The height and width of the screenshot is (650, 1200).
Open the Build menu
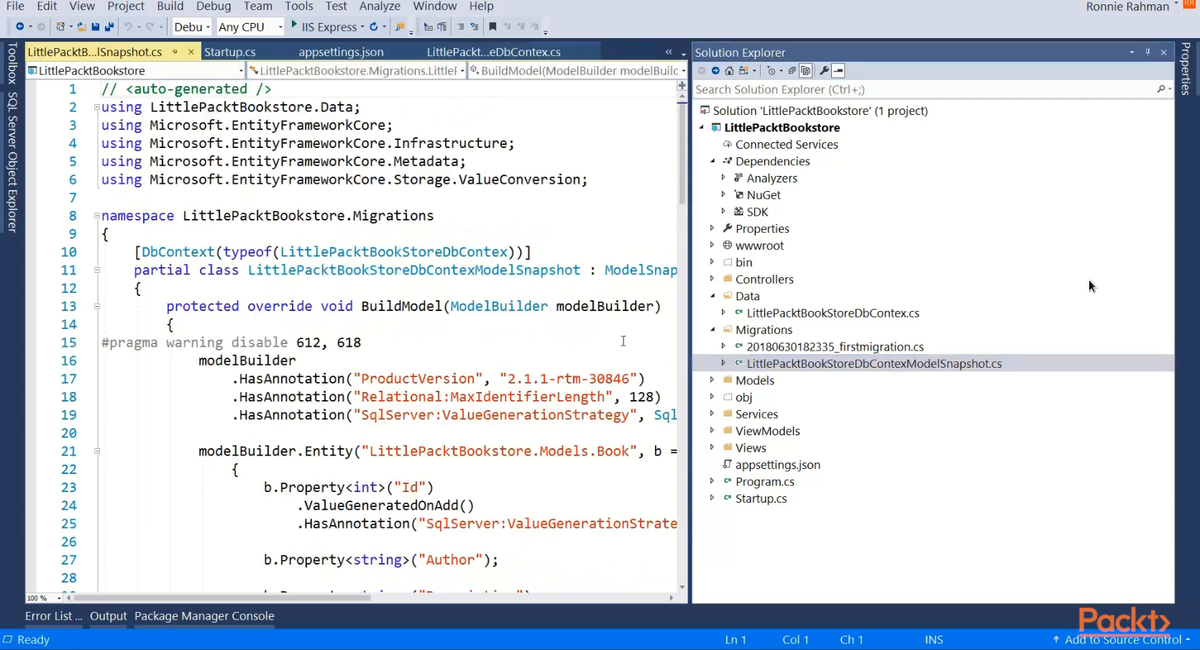coord(170,6)
